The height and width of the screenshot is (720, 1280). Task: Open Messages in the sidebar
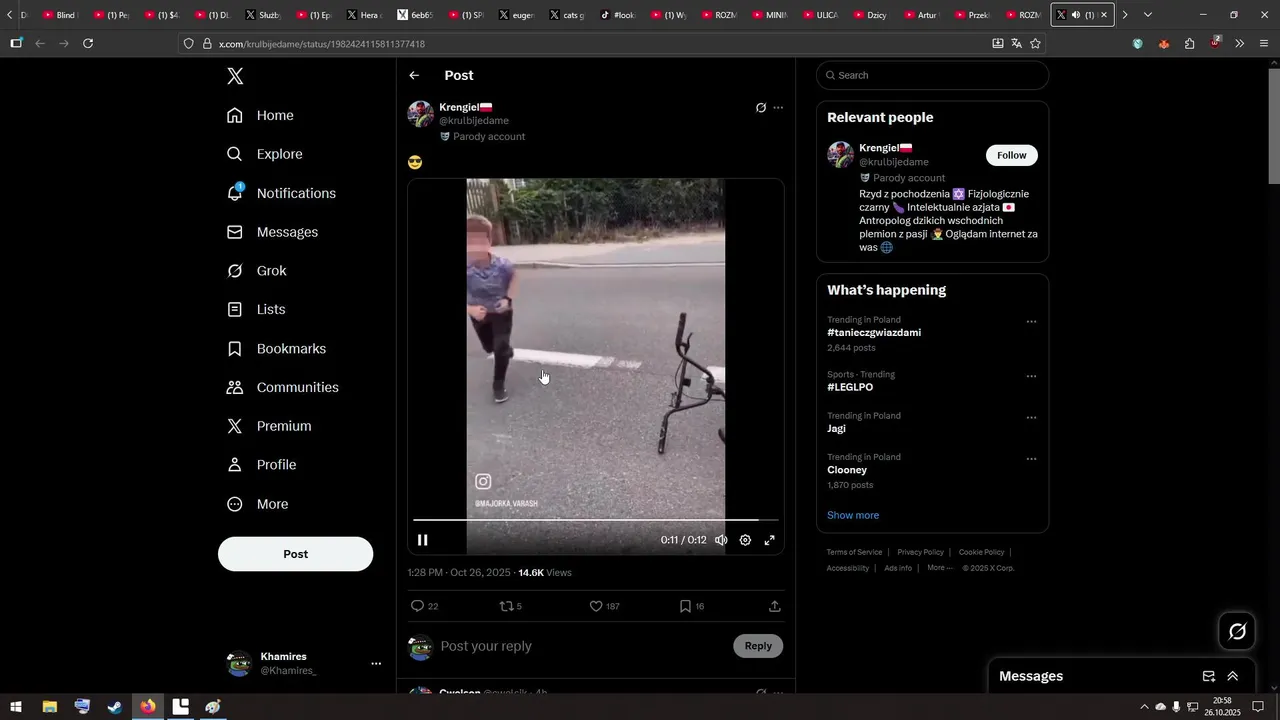[272, 232]
